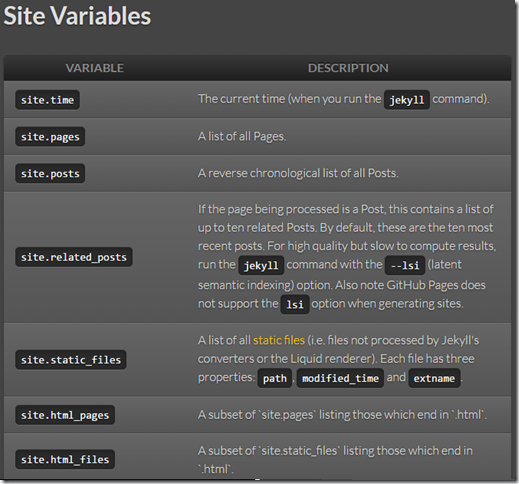The image size is (519, 484).
Task: Click the site.related_posts code label
Action: (x=74, y=257)
